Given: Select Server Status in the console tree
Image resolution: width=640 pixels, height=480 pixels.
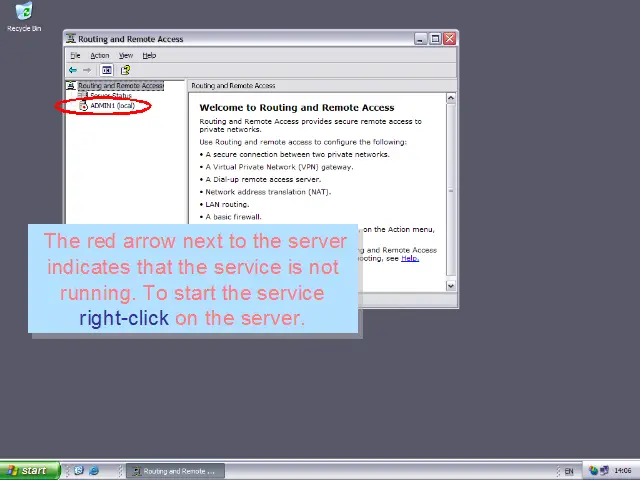Looking at the screenshot, I should [110, 96].
